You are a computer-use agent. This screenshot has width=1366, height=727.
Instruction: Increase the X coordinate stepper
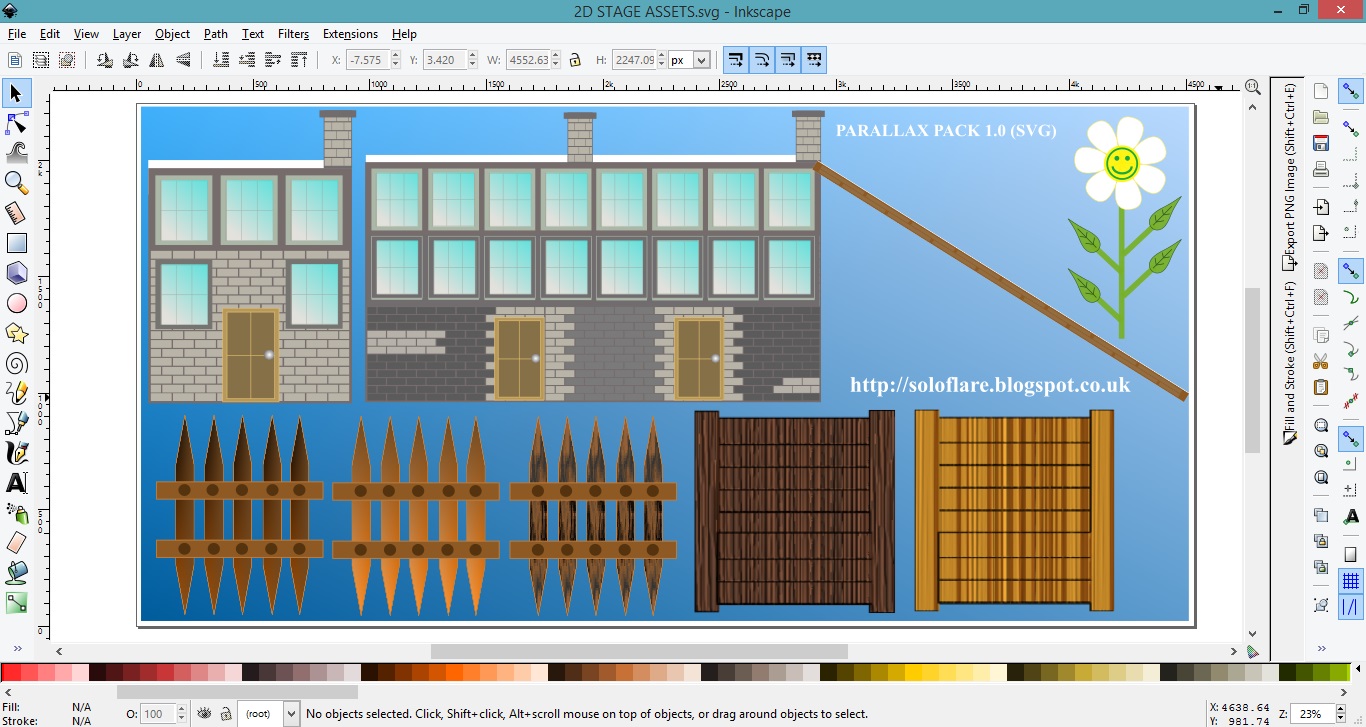point(396,56)
